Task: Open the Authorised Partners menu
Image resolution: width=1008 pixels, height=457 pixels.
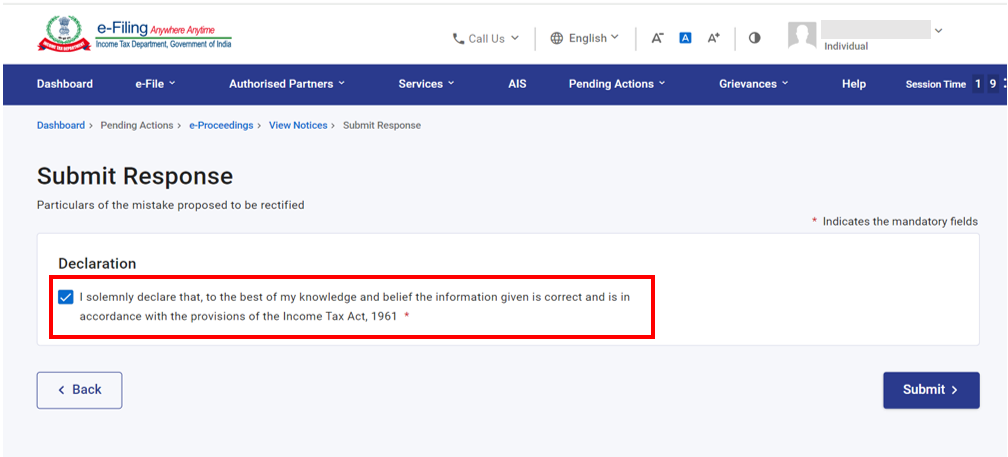Action: coord(287,84)
